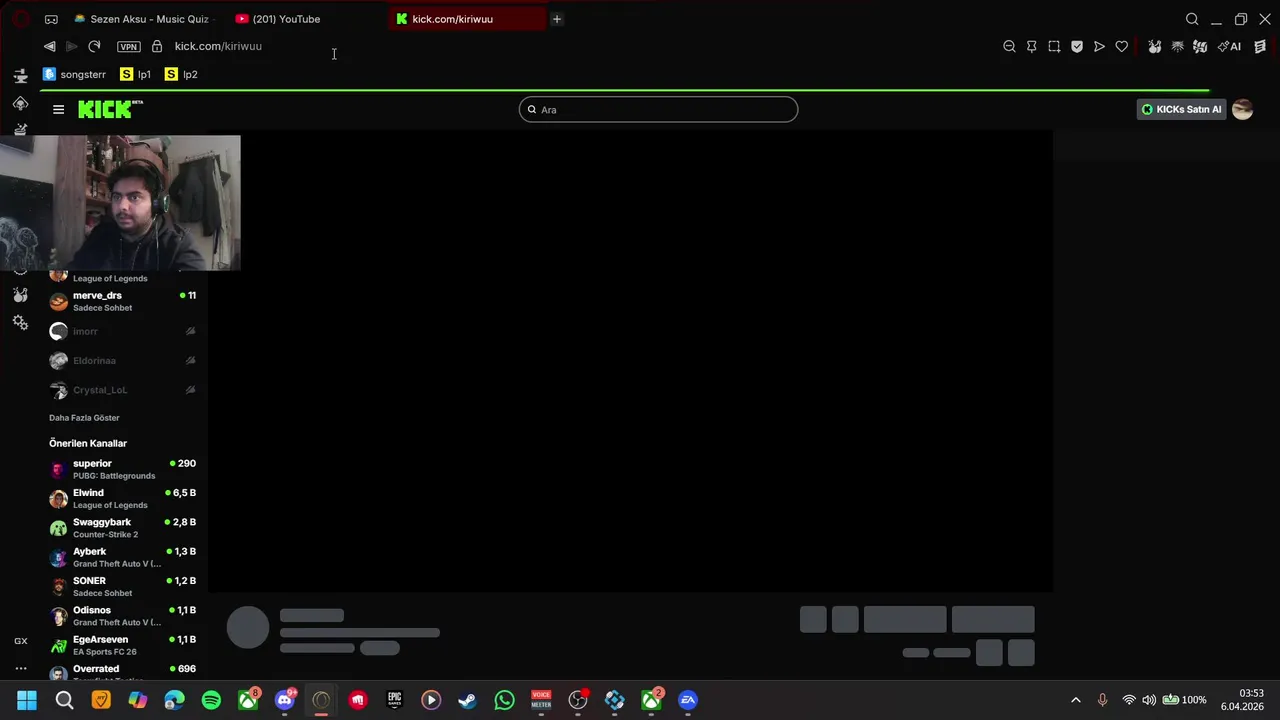The width and height of the screenshot is (1280, 720).
Task: Open GX sidebar label icon
Action: point(20,641)
